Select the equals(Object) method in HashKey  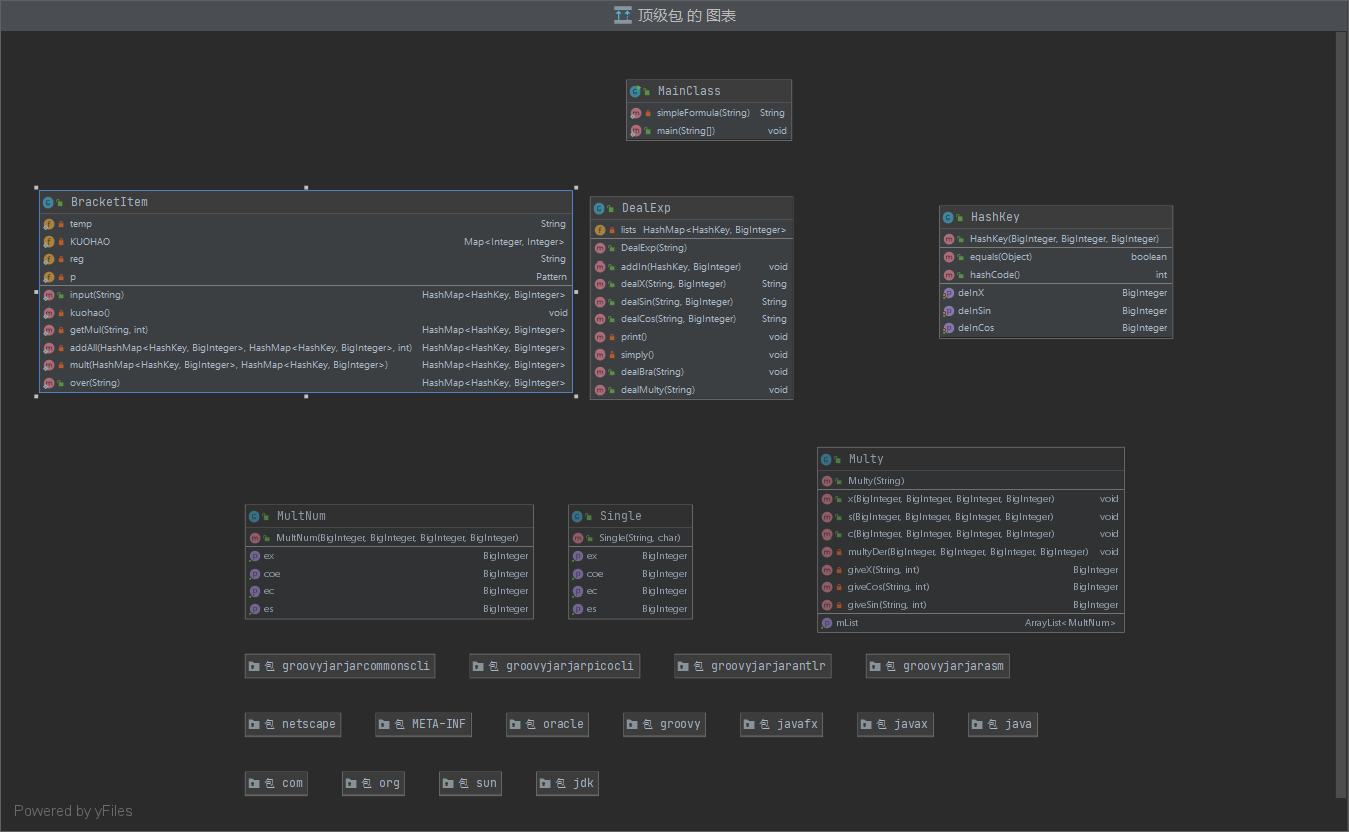[1056, 257]
